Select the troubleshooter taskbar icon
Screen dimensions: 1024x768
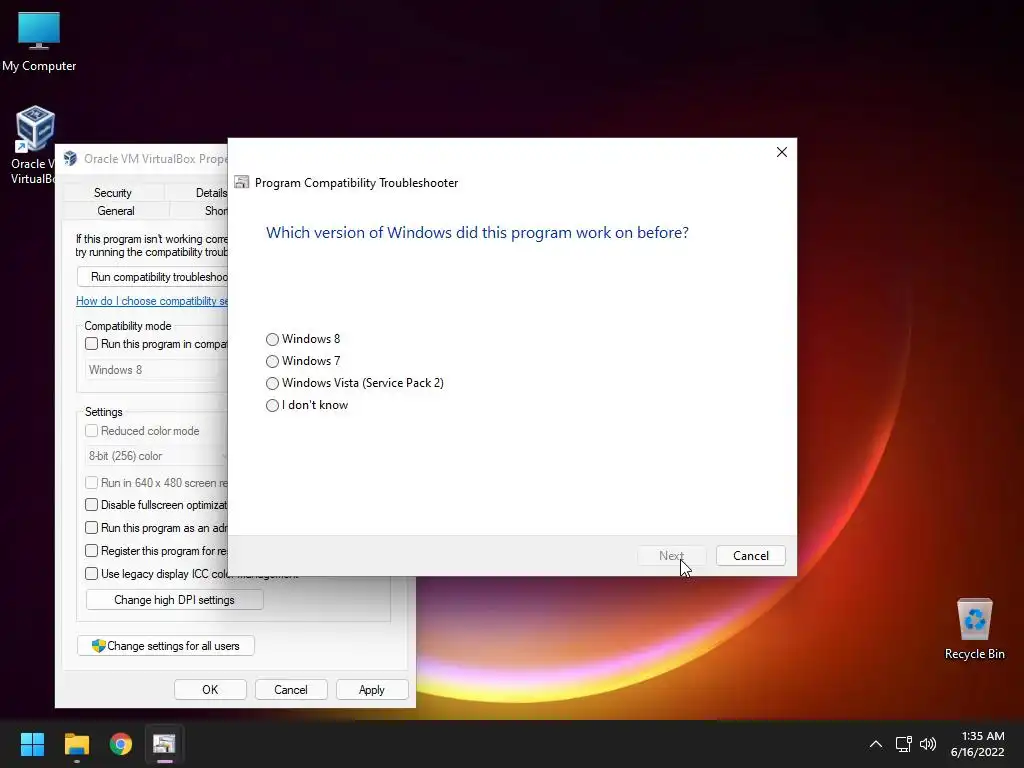click(x=164, y=744)
